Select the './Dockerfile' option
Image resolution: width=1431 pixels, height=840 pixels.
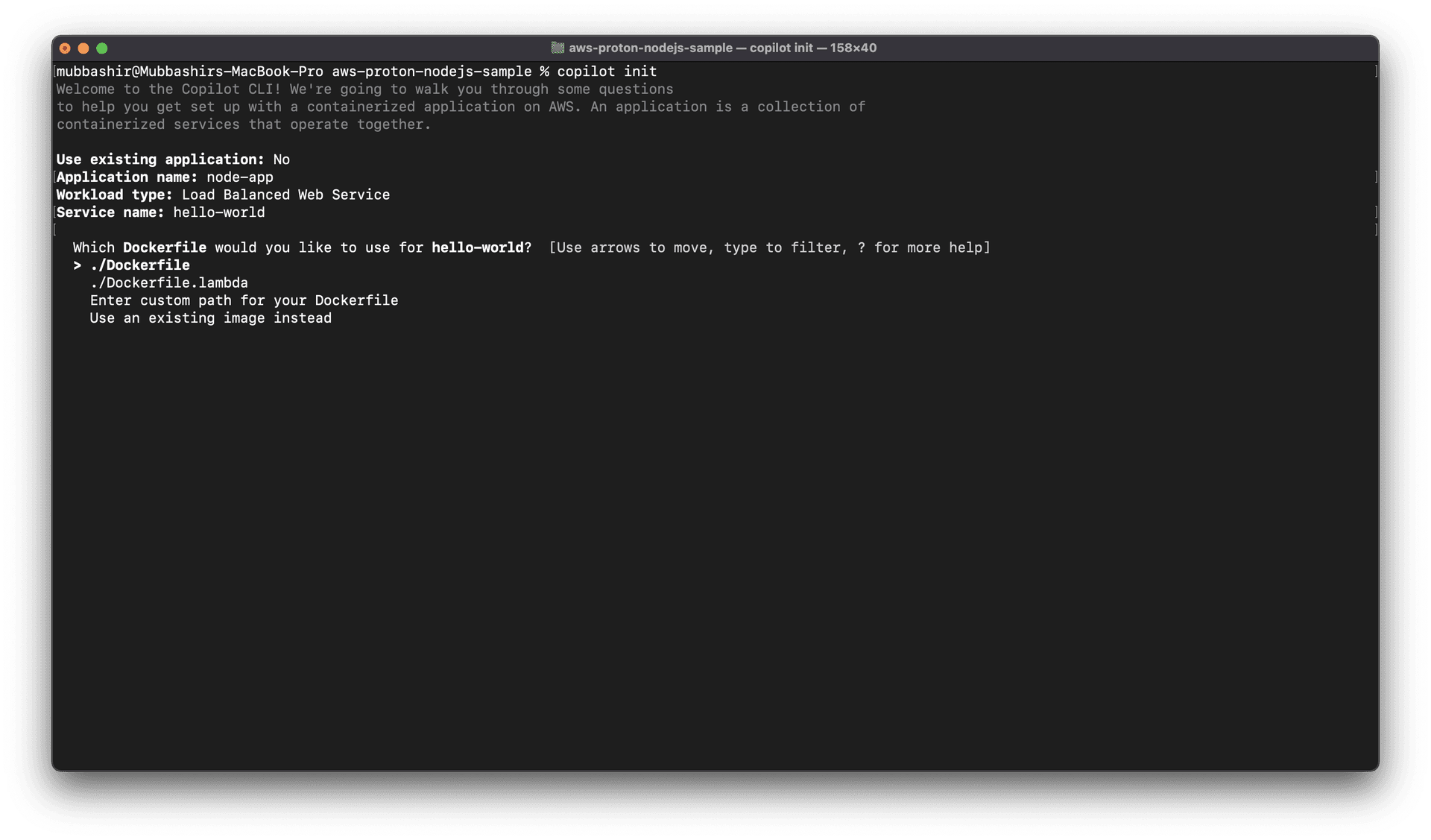[x=140, y=265]
